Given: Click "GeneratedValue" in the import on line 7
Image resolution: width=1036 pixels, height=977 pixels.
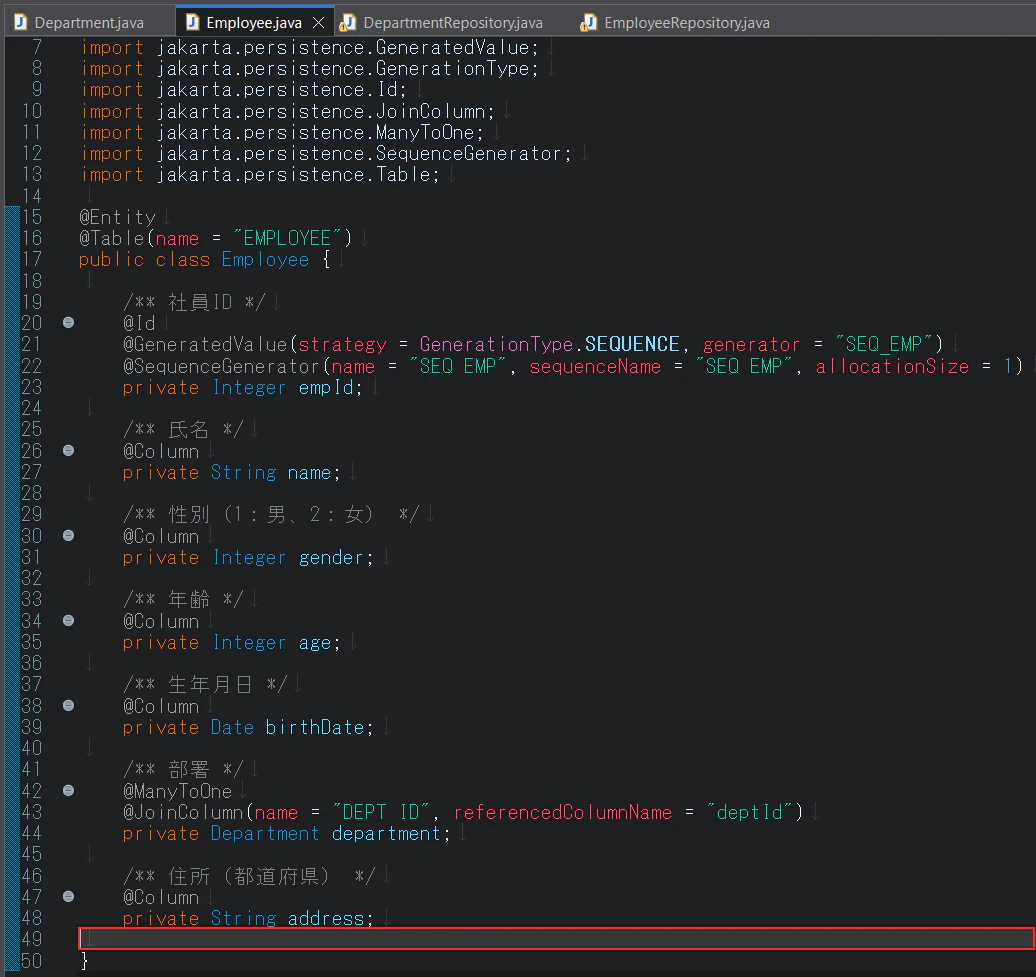Looking at the screenshot, I should [453, 48].
